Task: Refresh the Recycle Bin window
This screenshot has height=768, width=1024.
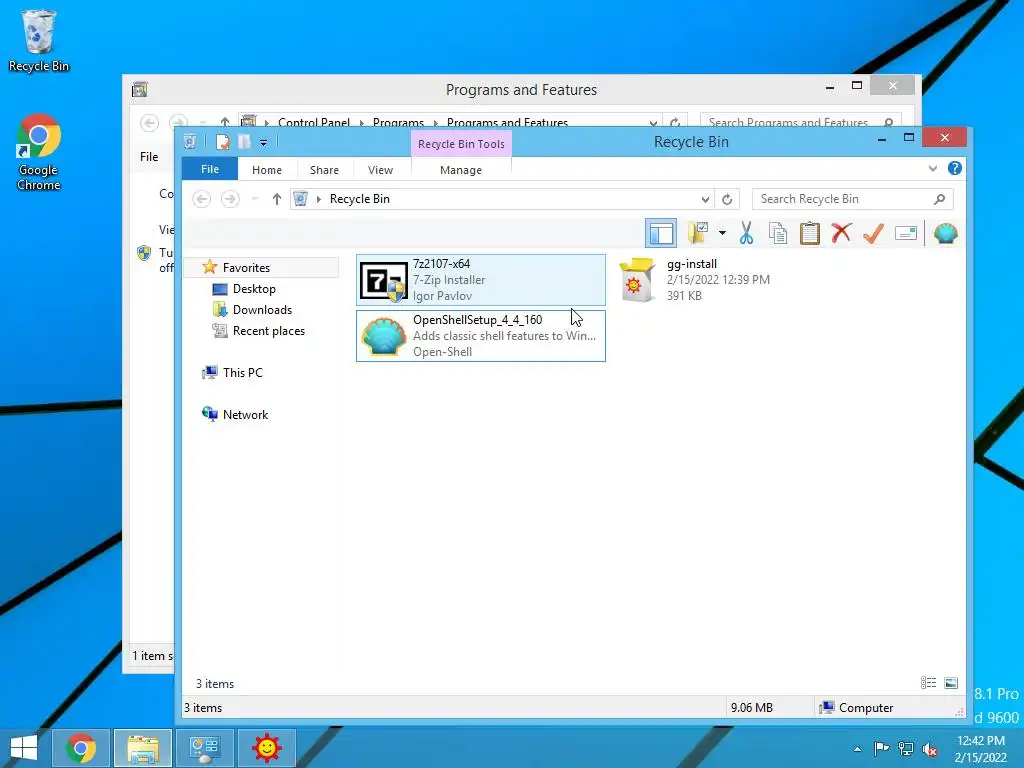Action: [x=727, y=199]
